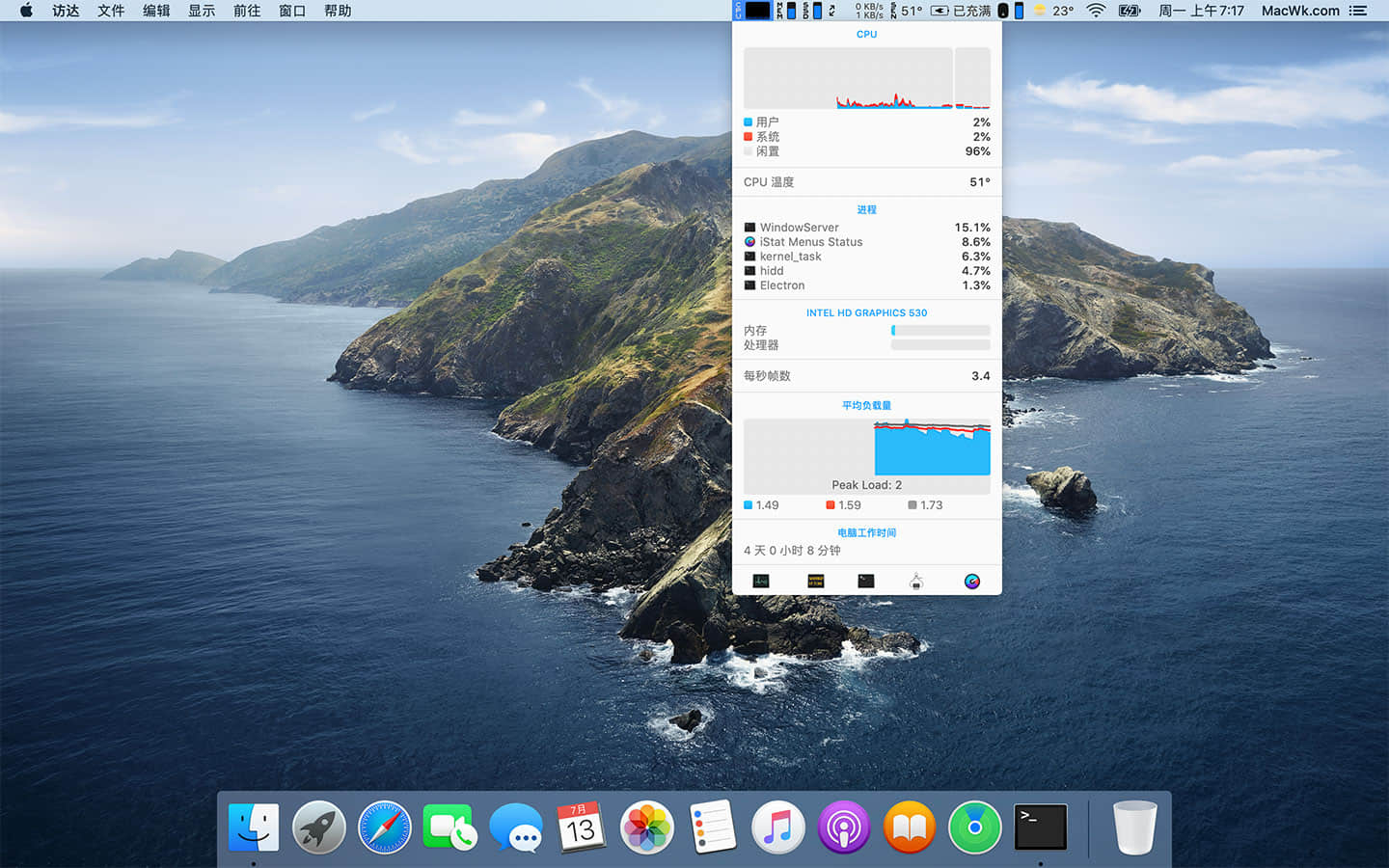Click the iStat CPU menu bar item
Screen dimensions: 1389x868
click(753, 11)
